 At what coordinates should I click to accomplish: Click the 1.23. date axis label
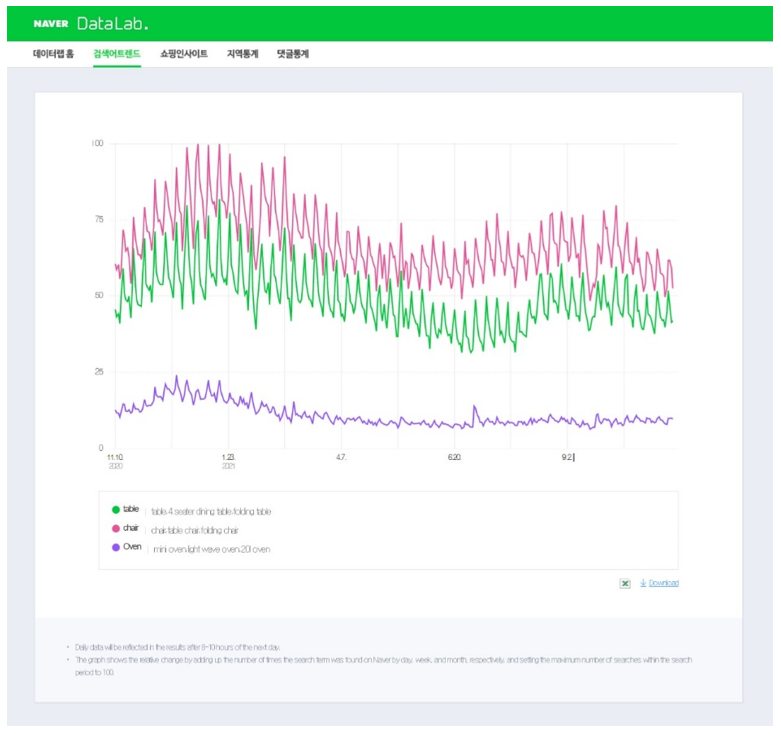point(228,457)
